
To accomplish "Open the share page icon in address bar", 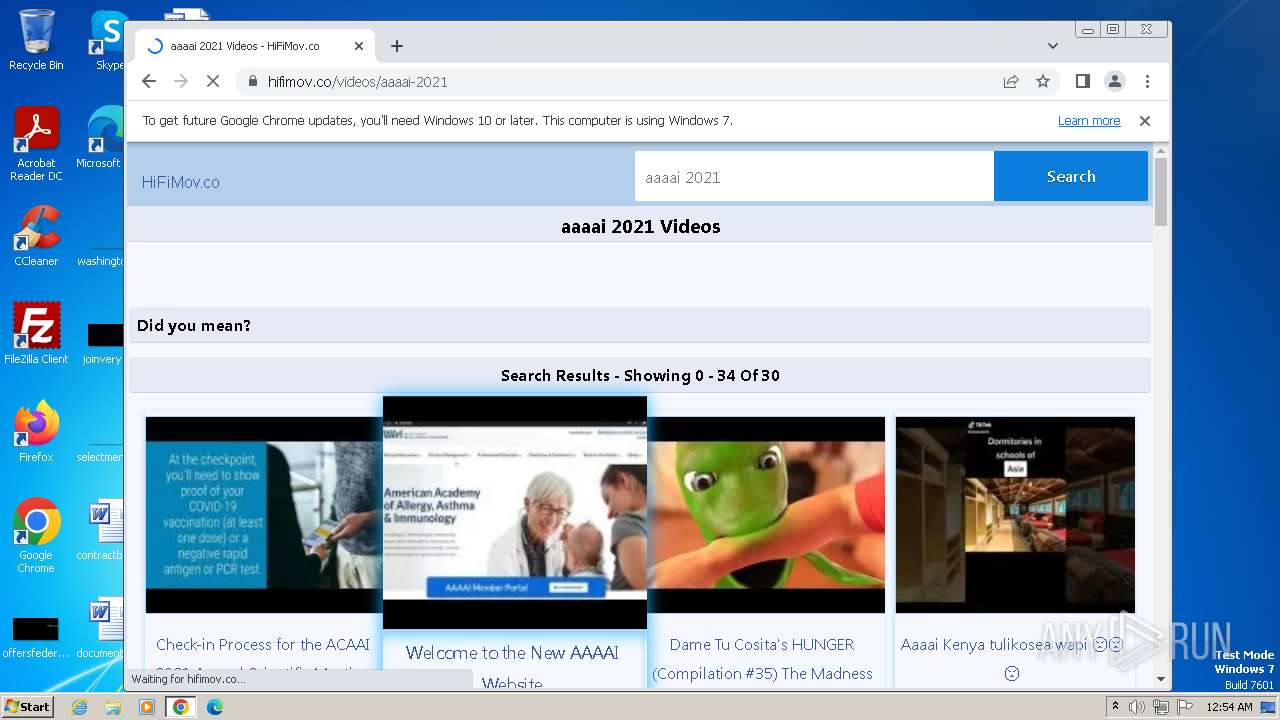I will coord(1011,81).
